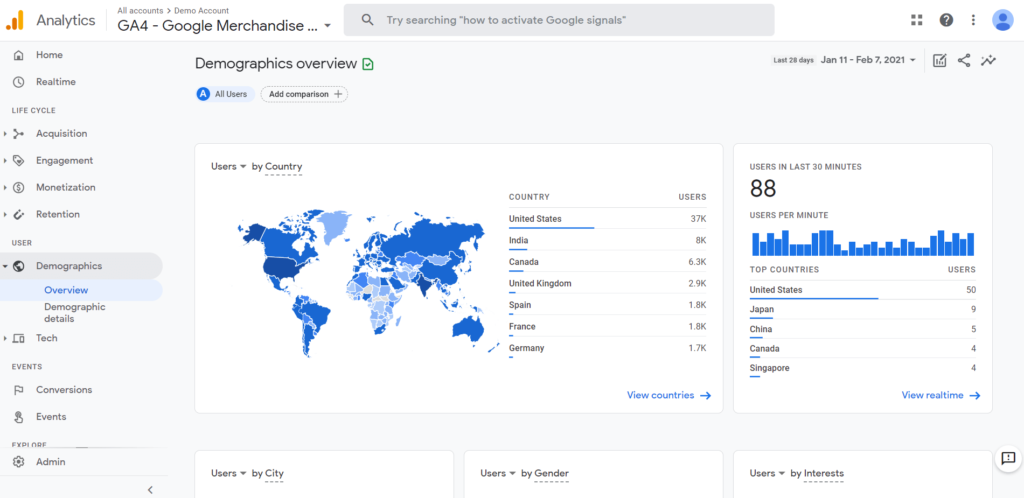The height and width of the screenshot is (498, 1024).
Task: Click the search input field
Action: click(x=558, y=20)
